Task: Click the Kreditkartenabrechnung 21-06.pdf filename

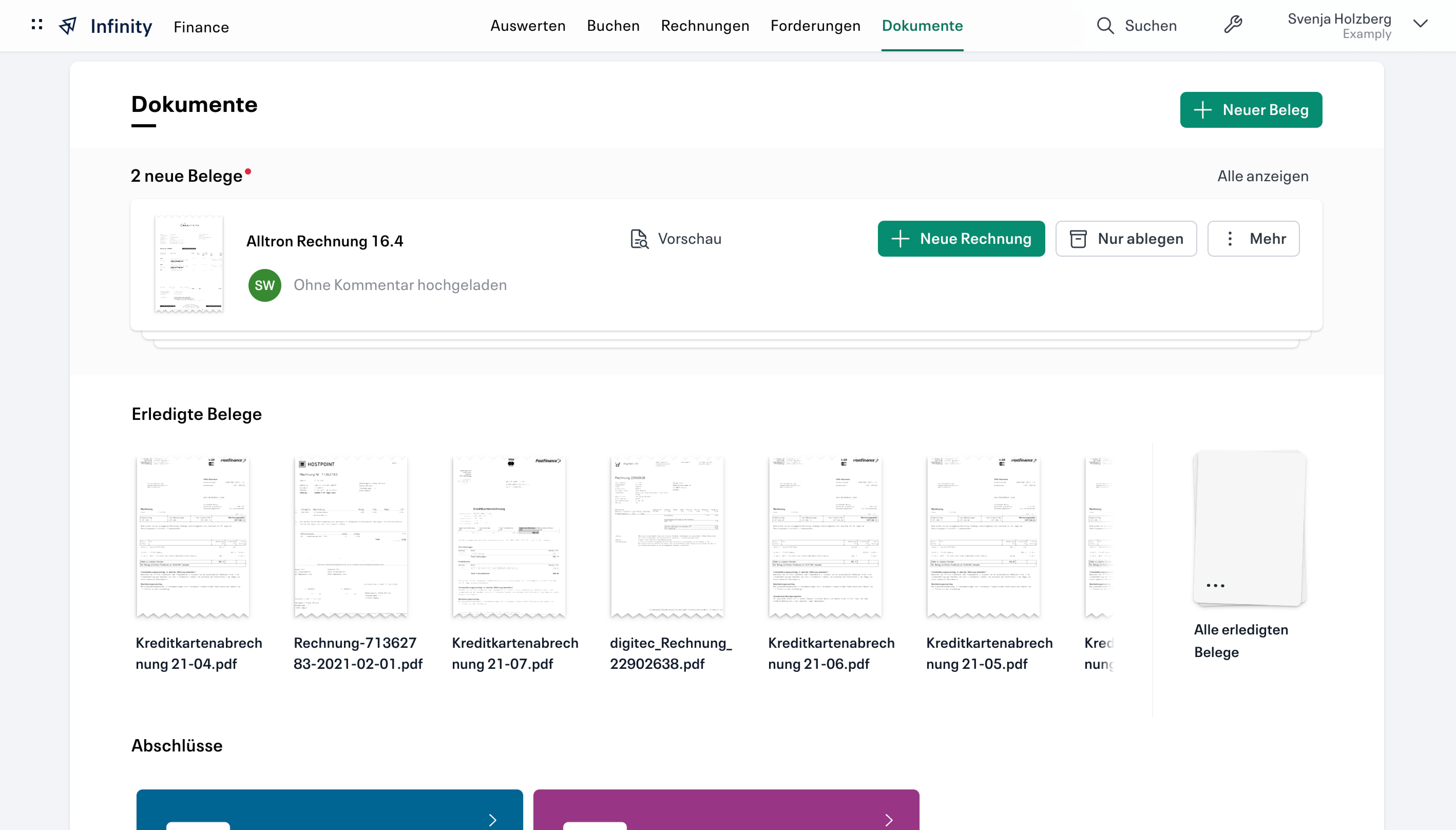Action: (831, 653)
